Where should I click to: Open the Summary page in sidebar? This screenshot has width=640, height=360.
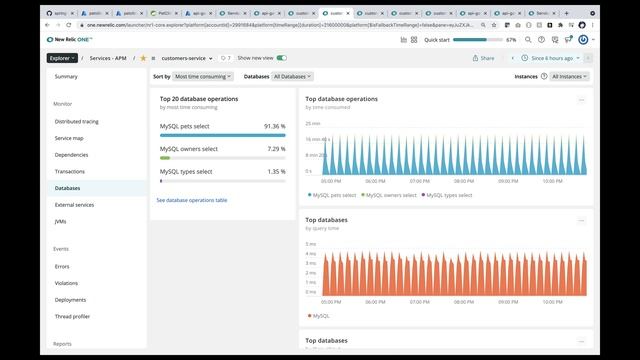[66, 76]
